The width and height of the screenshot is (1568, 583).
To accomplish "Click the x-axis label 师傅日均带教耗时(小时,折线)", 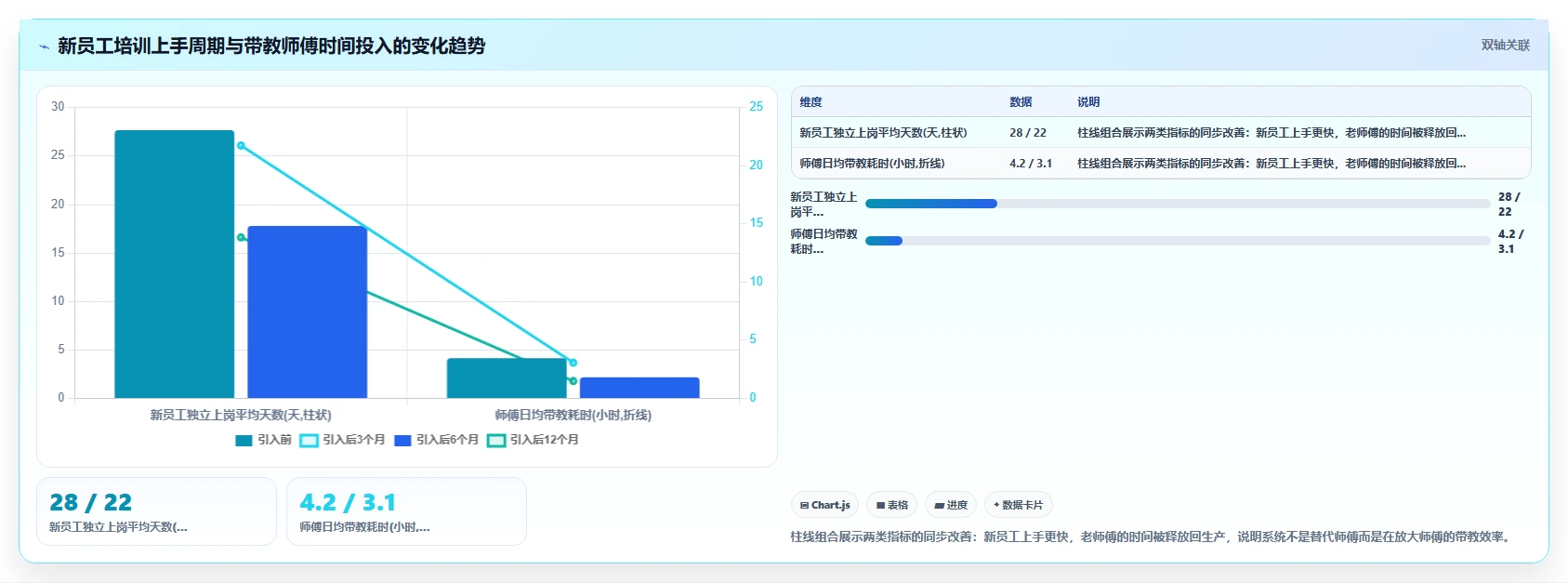I will coord(573,416).
